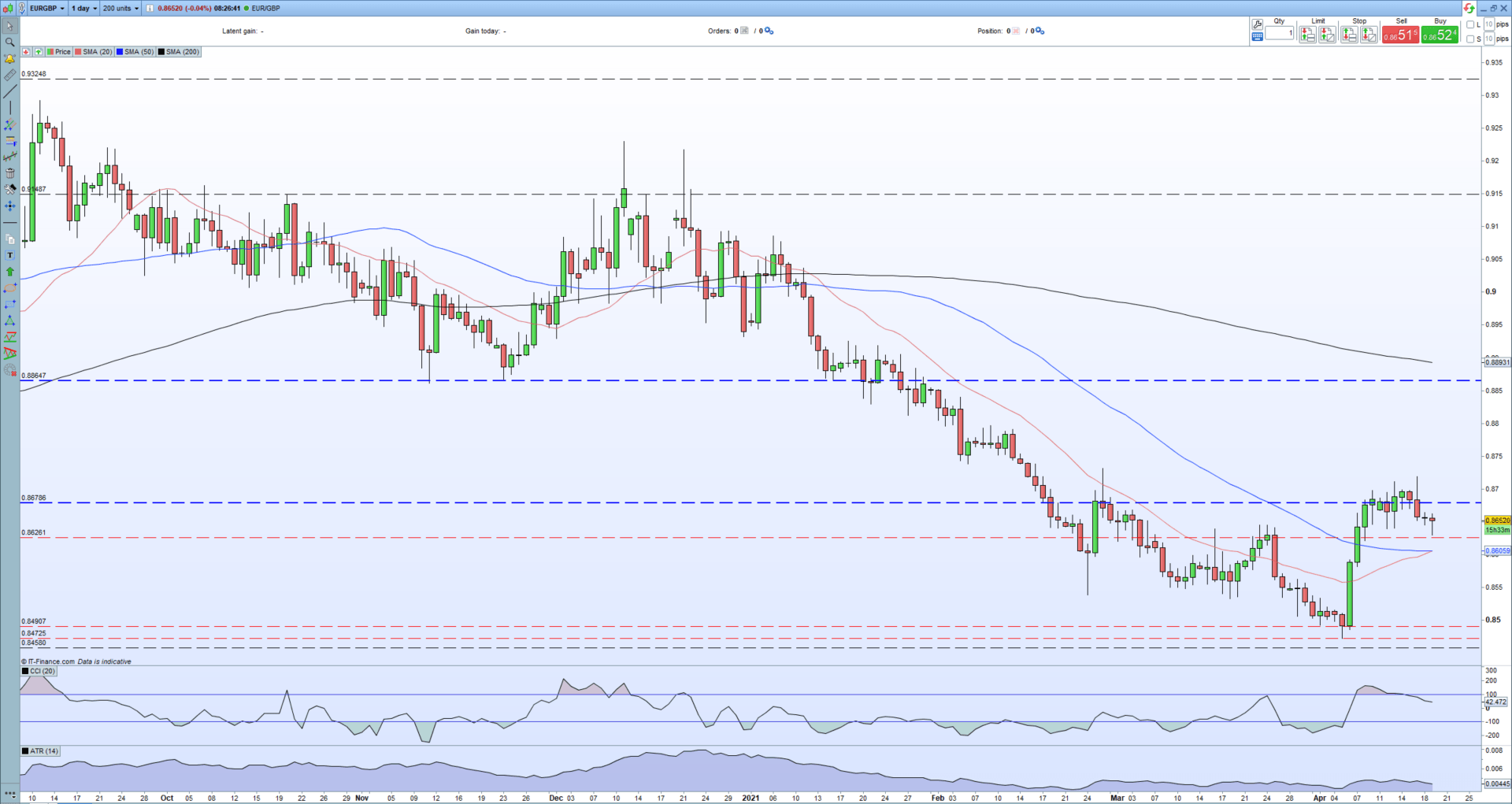Pick the green arrow drawing tool
The image size is (1512, 804).
pyautogui.click(x=9, y=272)
